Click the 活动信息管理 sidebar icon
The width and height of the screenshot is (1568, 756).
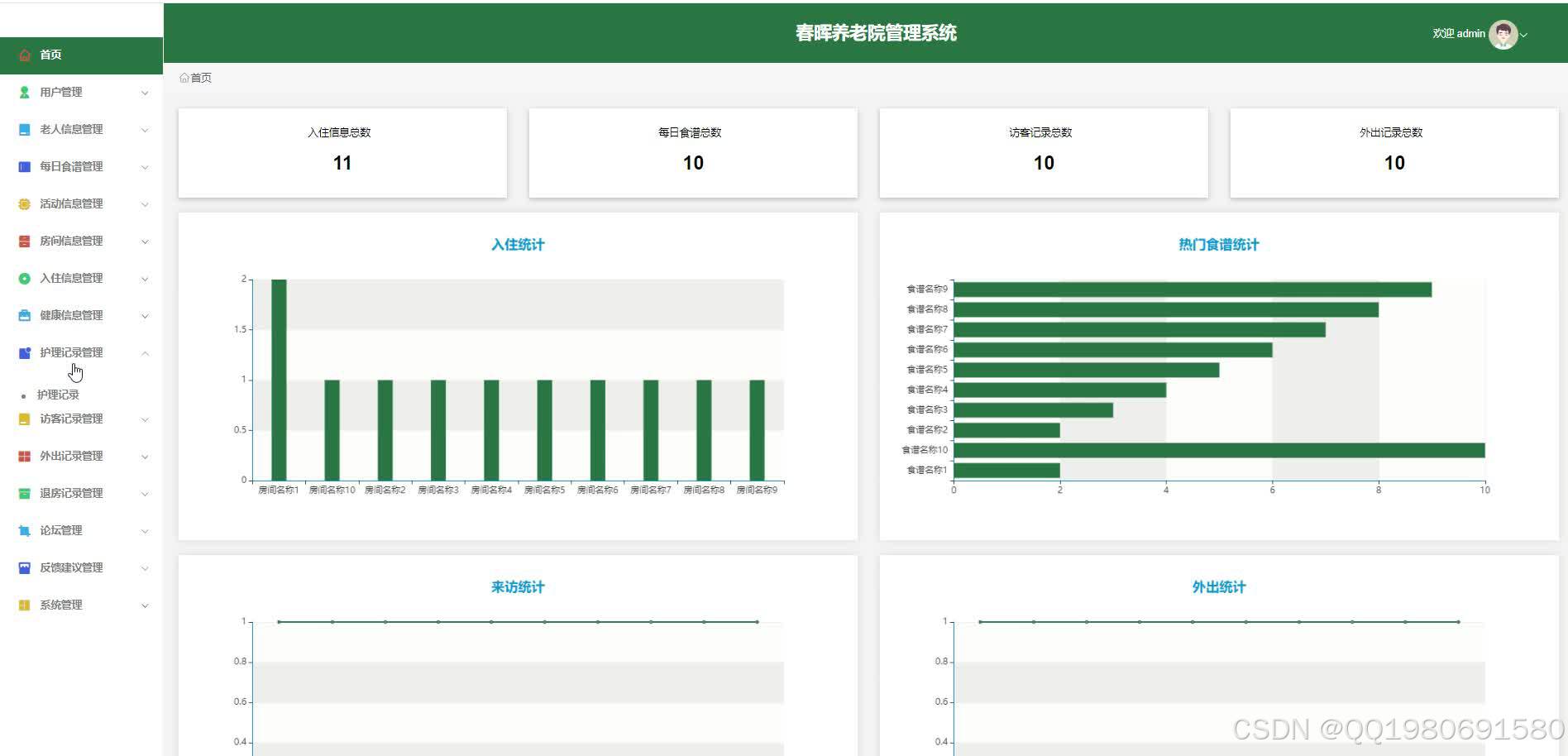coord(25,203)
